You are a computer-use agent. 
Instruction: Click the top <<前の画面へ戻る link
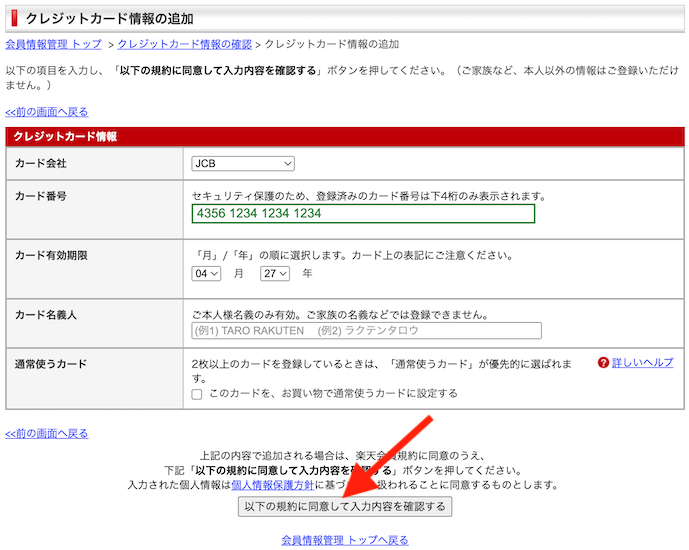tap(47, 112)
